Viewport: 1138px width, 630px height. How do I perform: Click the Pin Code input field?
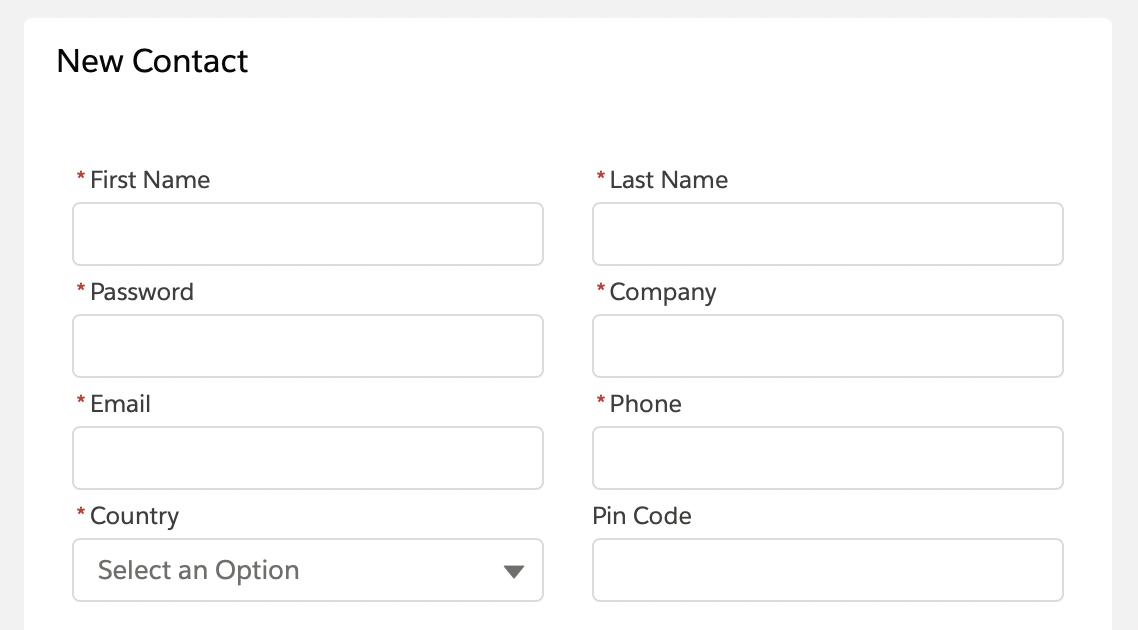pos(827,570)
